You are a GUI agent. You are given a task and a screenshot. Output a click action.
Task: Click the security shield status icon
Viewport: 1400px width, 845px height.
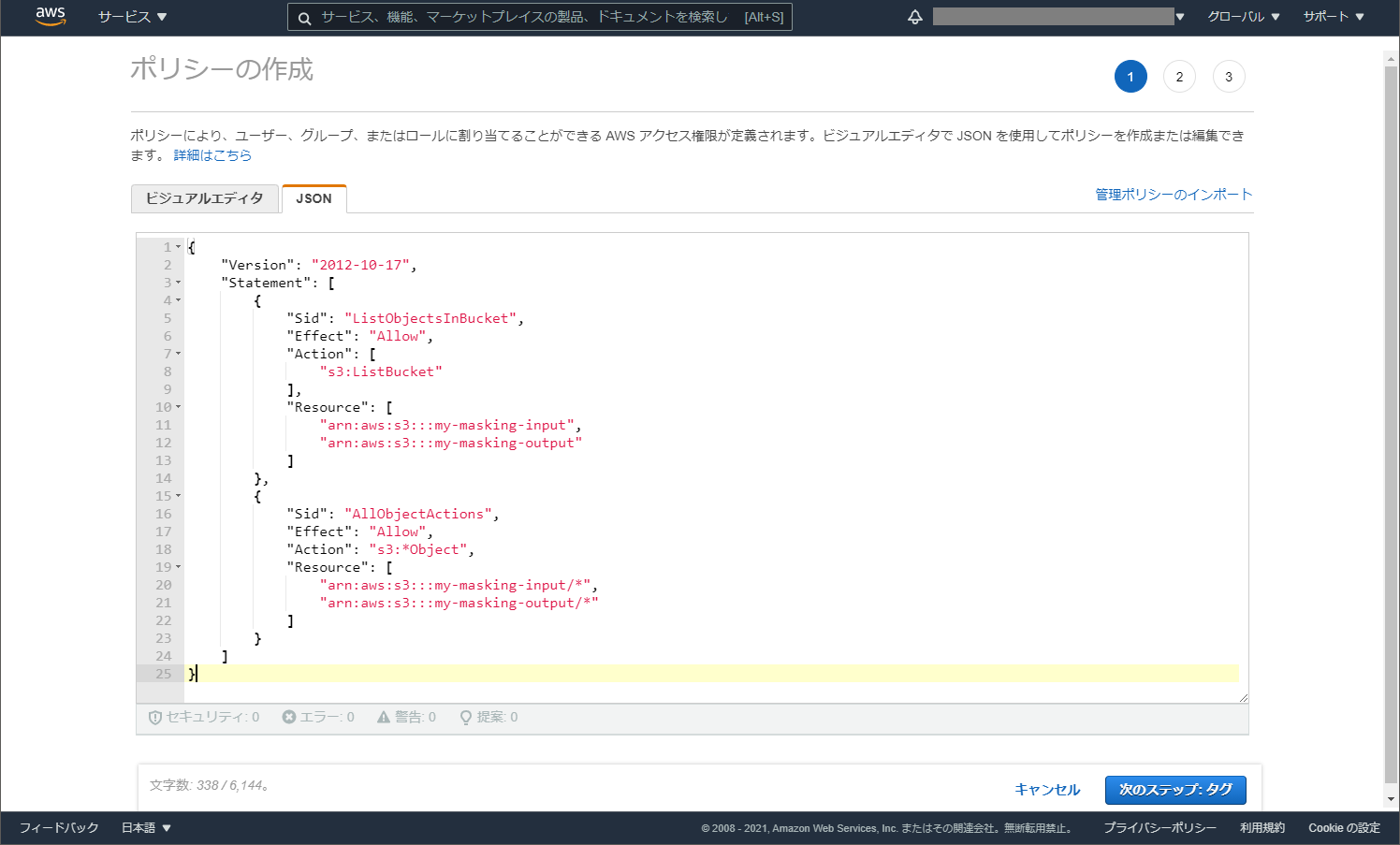(155, 718)
